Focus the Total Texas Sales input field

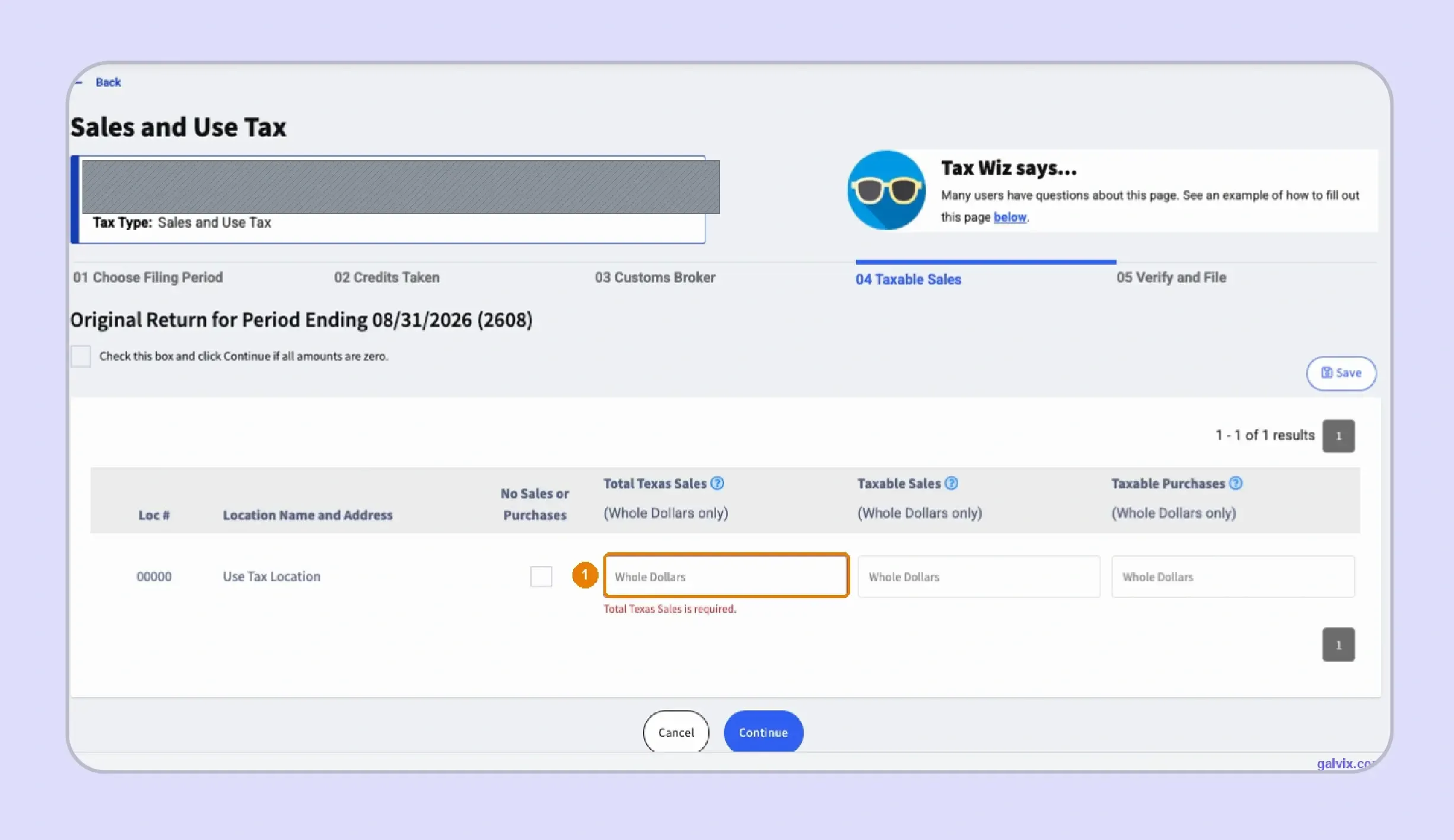(726, 575)
